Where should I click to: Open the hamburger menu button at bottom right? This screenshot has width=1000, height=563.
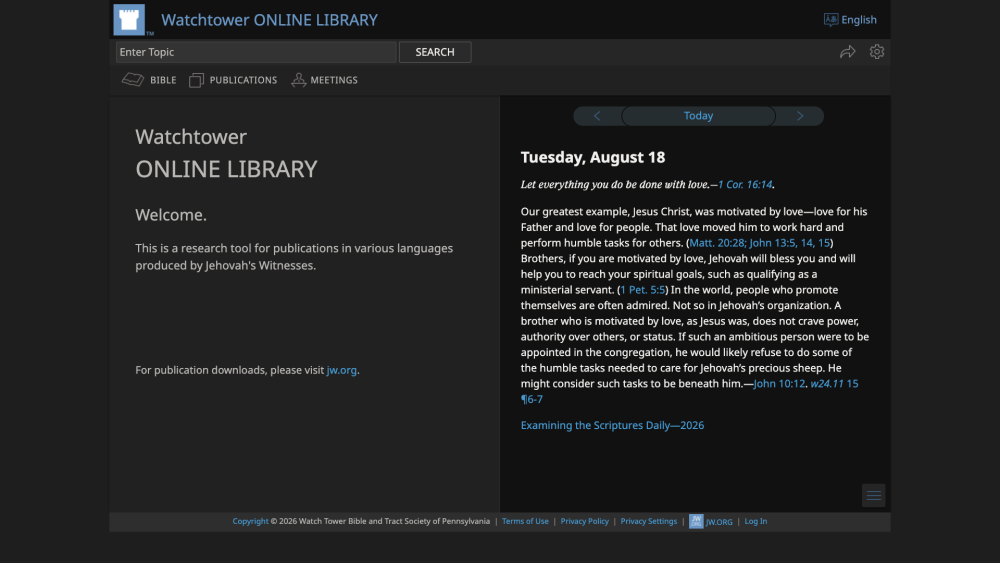[x=874, y=495]
